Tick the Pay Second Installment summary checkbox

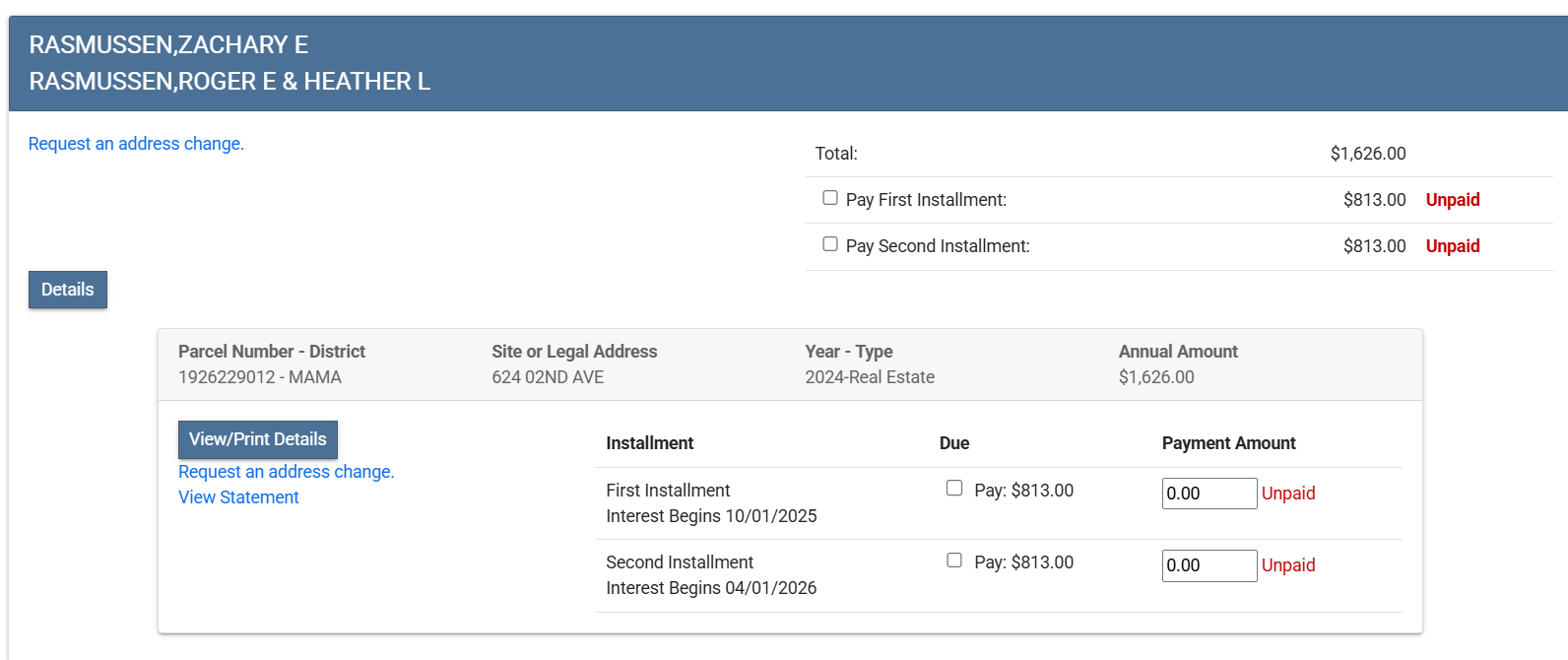(830, 244)
